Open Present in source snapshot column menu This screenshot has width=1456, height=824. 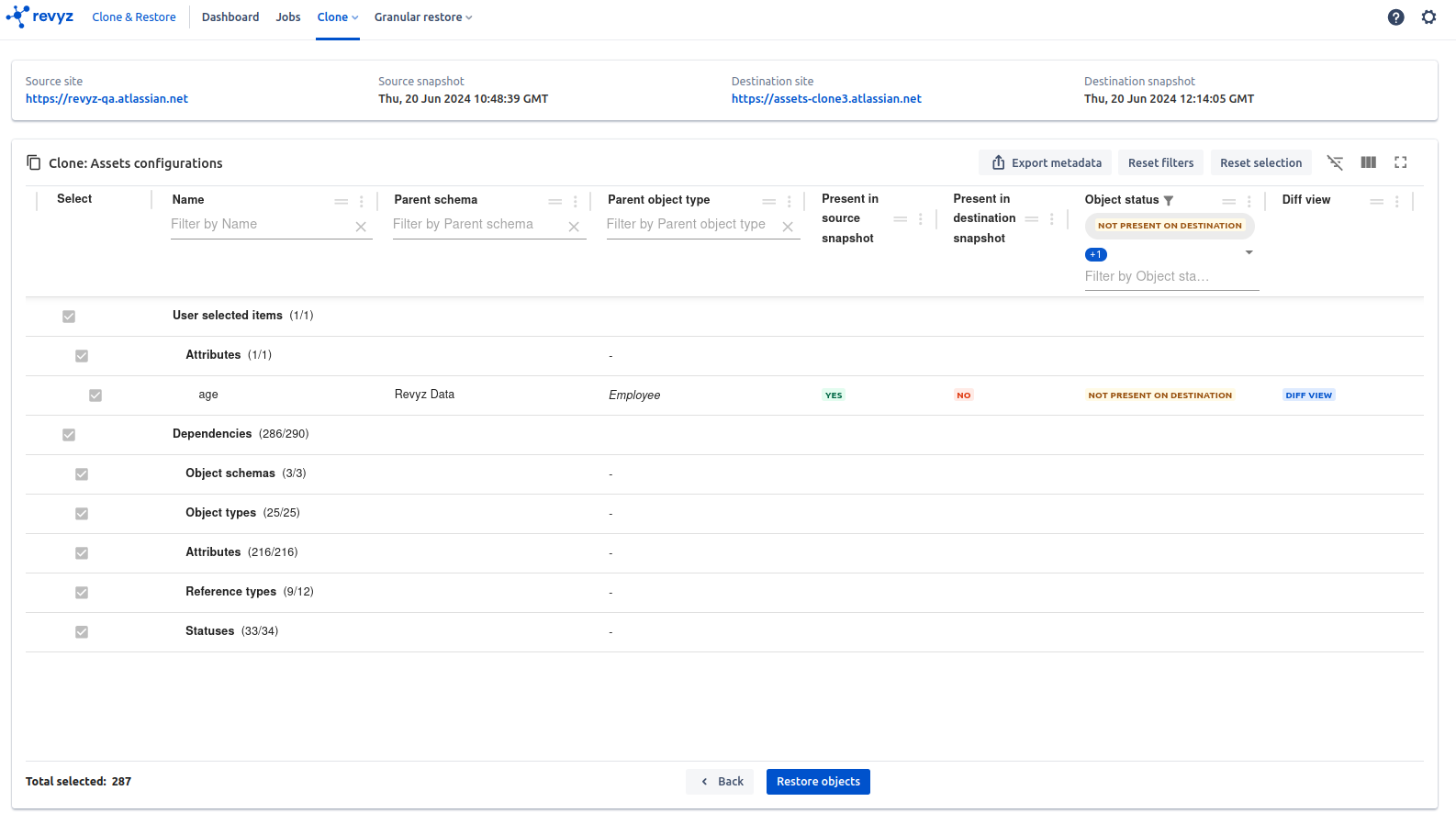[x=921, y=219]
